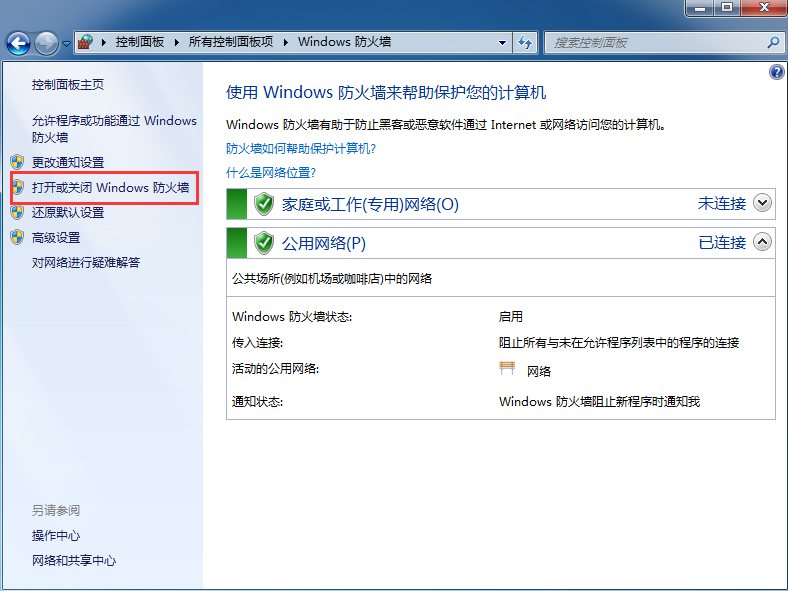This screenshot has height=591, width=788.
Task: Open the 控制面板主页 link
Action: pos(68,85)
